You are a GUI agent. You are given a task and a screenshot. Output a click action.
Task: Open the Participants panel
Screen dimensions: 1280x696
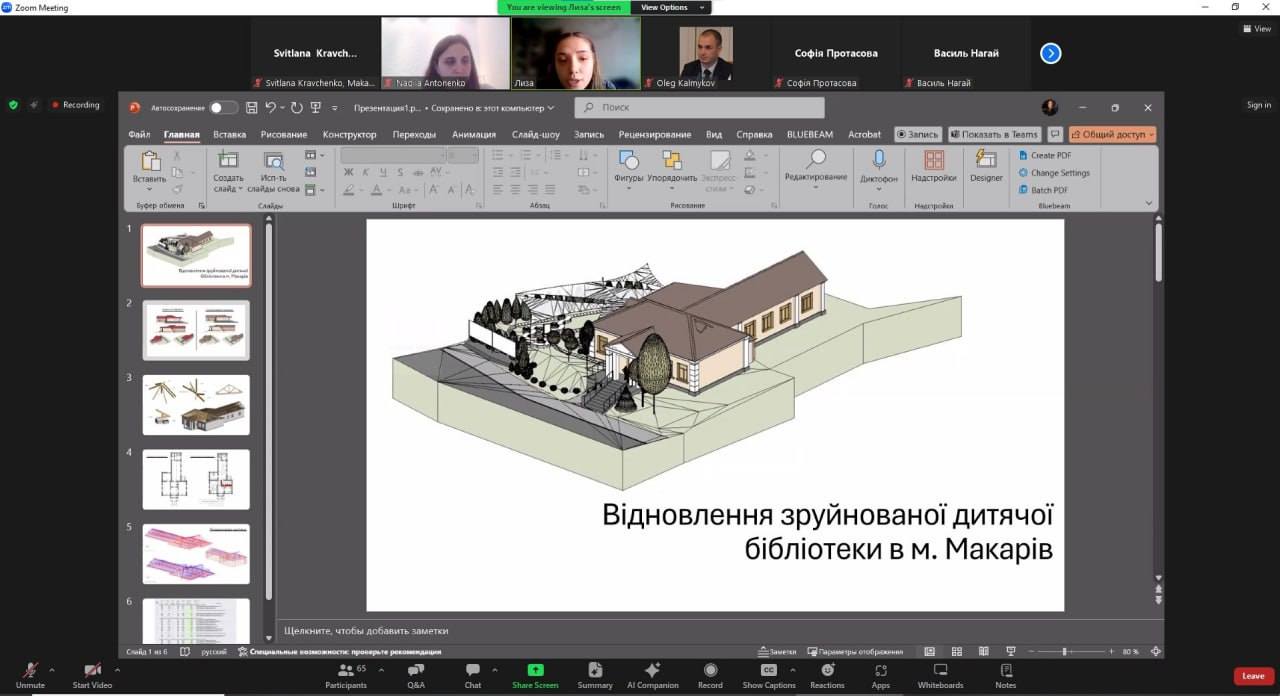point(346,675)
